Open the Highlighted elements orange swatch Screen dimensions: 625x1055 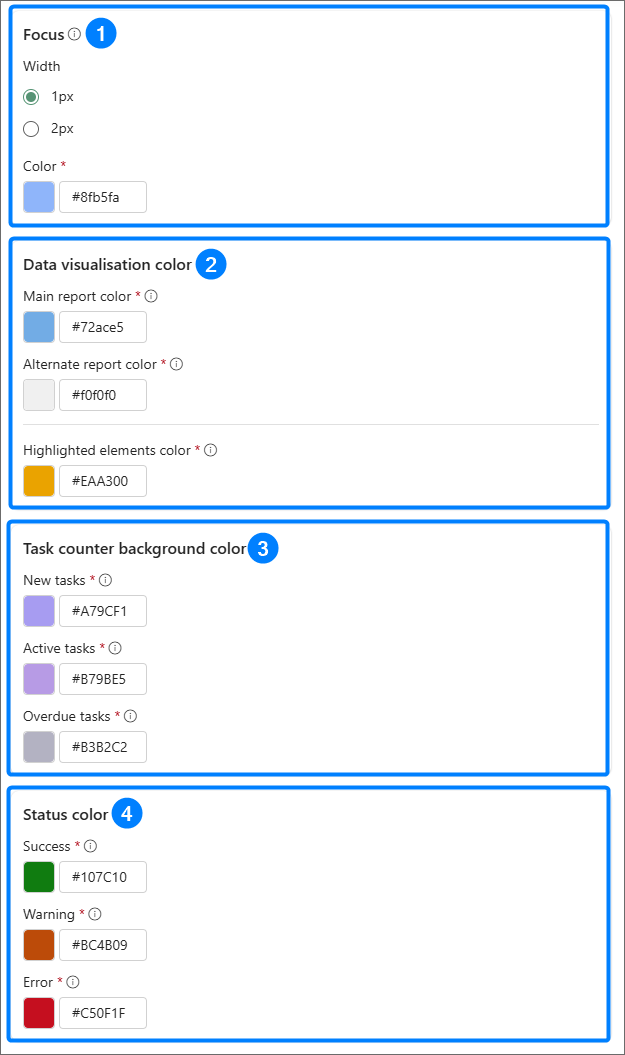39,481
